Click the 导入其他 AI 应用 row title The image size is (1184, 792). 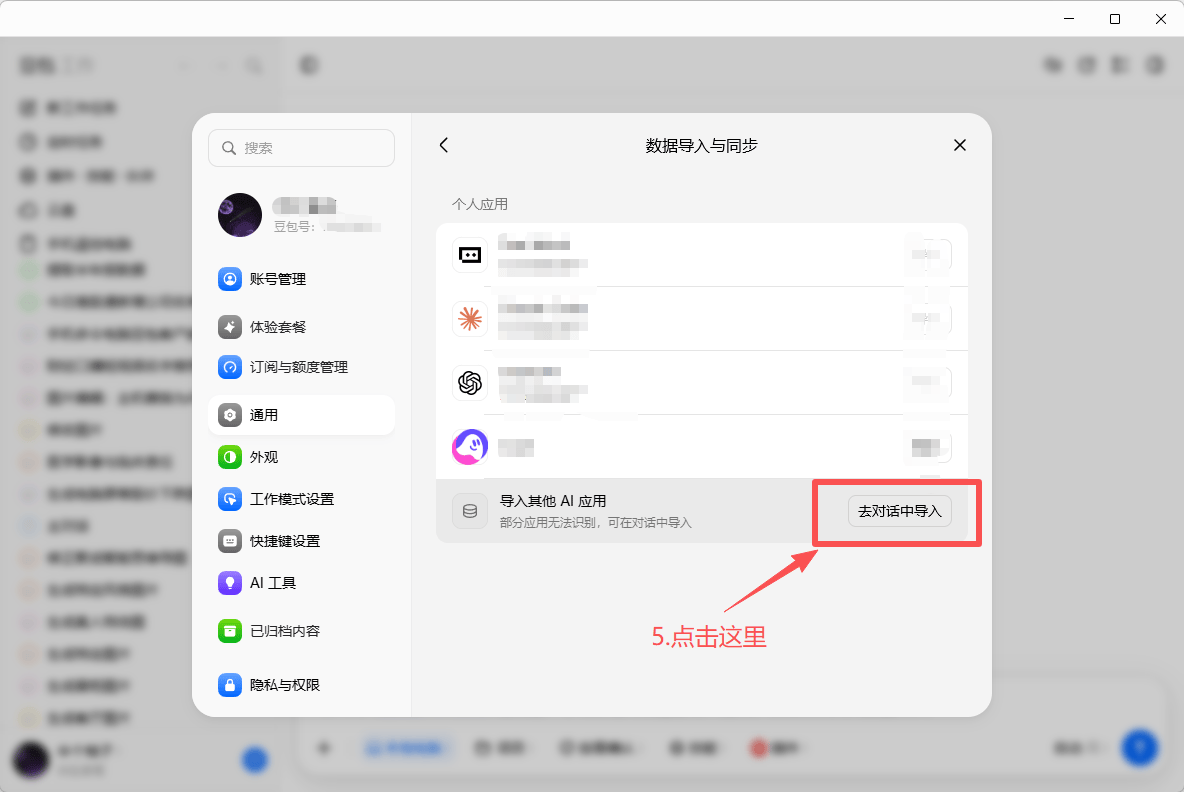point(553,501)
